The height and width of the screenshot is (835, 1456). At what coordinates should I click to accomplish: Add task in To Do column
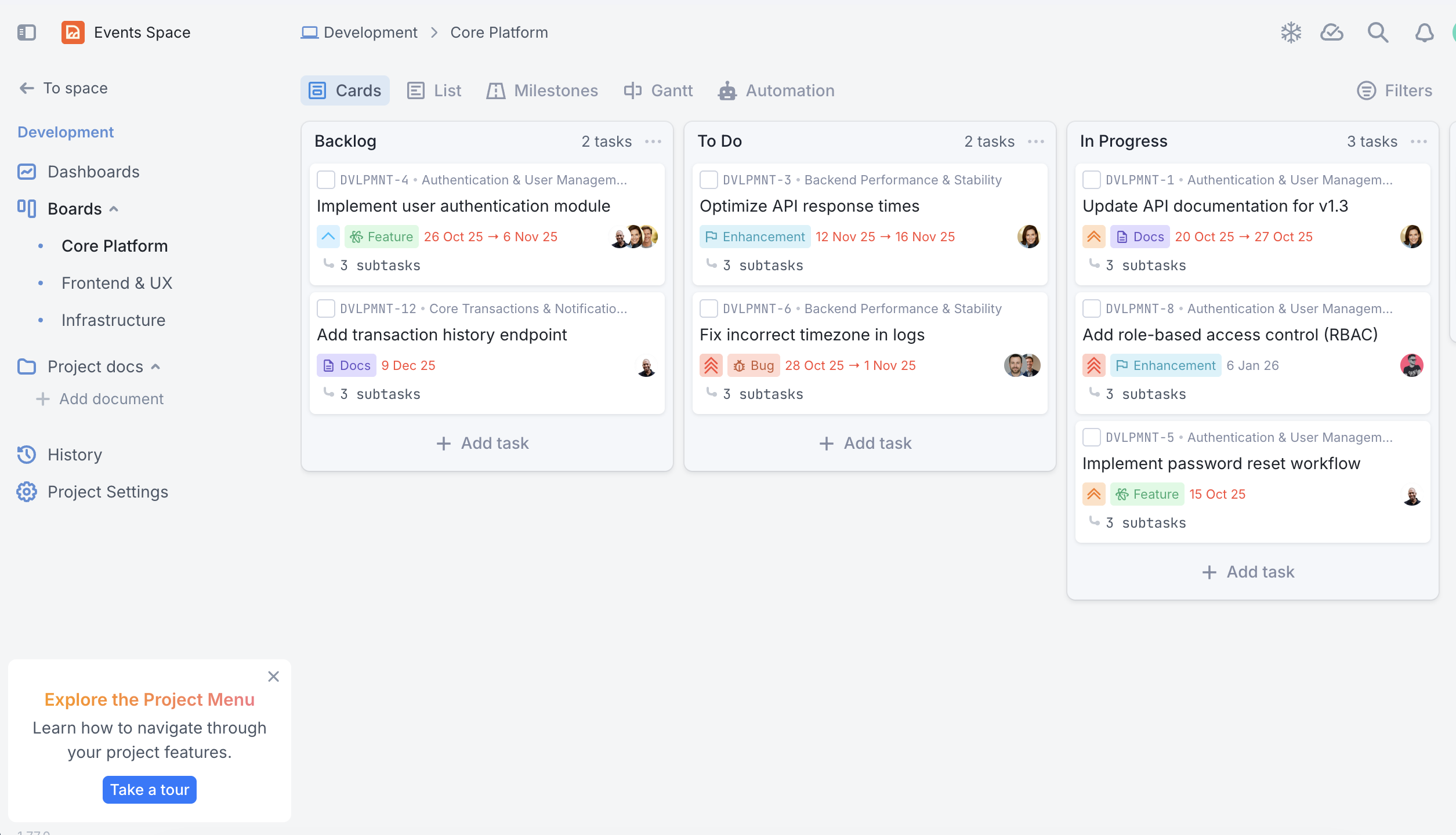[866, 443]
